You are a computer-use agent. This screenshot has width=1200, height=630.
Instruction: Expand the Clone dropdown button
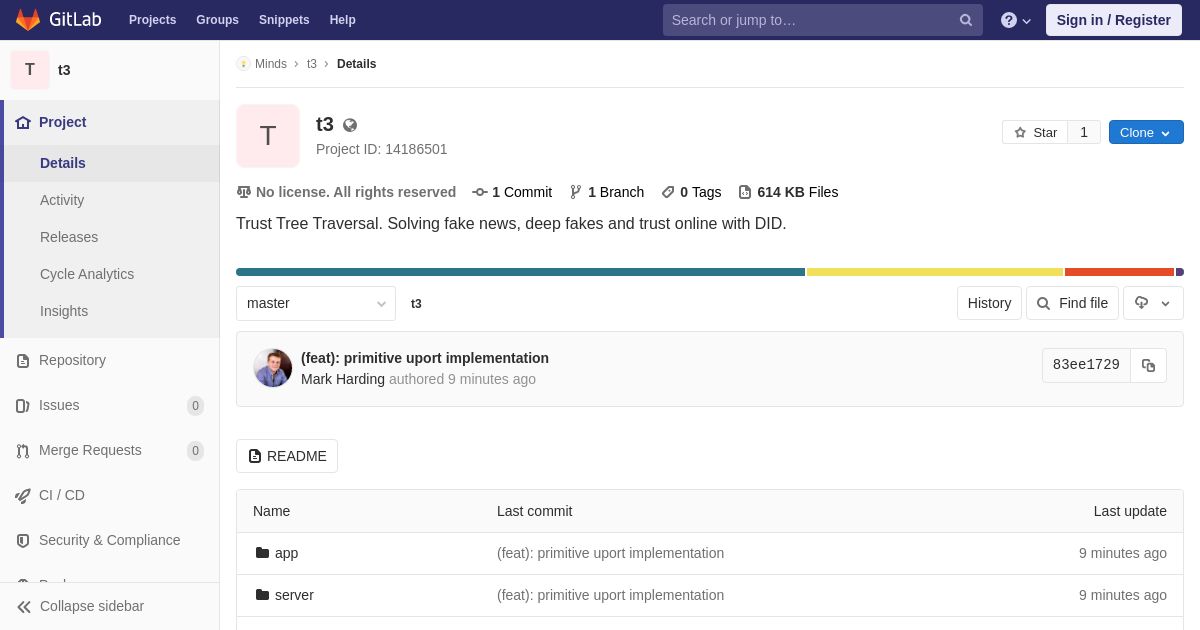coord(1146,132)
